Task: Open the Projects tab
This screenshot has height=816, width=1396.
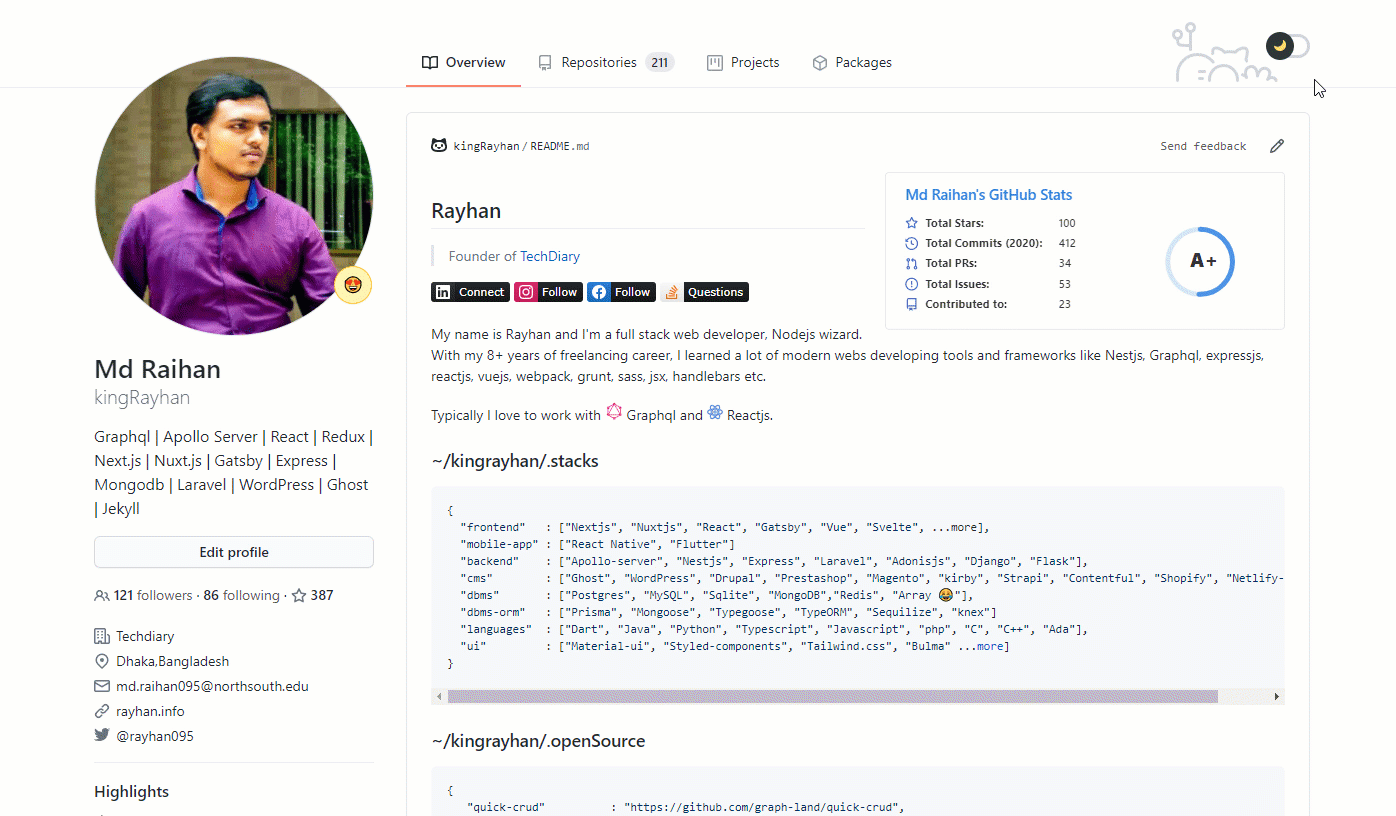Action: [x=743, y=62]
